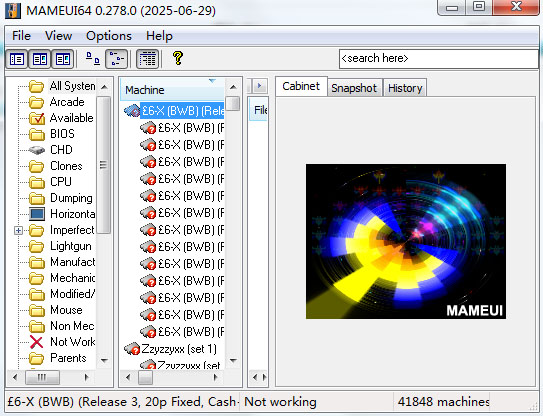This screenshot has height=416, width=543.
Task: Click the 41848 machines status text
Action: tap(443, 402)
